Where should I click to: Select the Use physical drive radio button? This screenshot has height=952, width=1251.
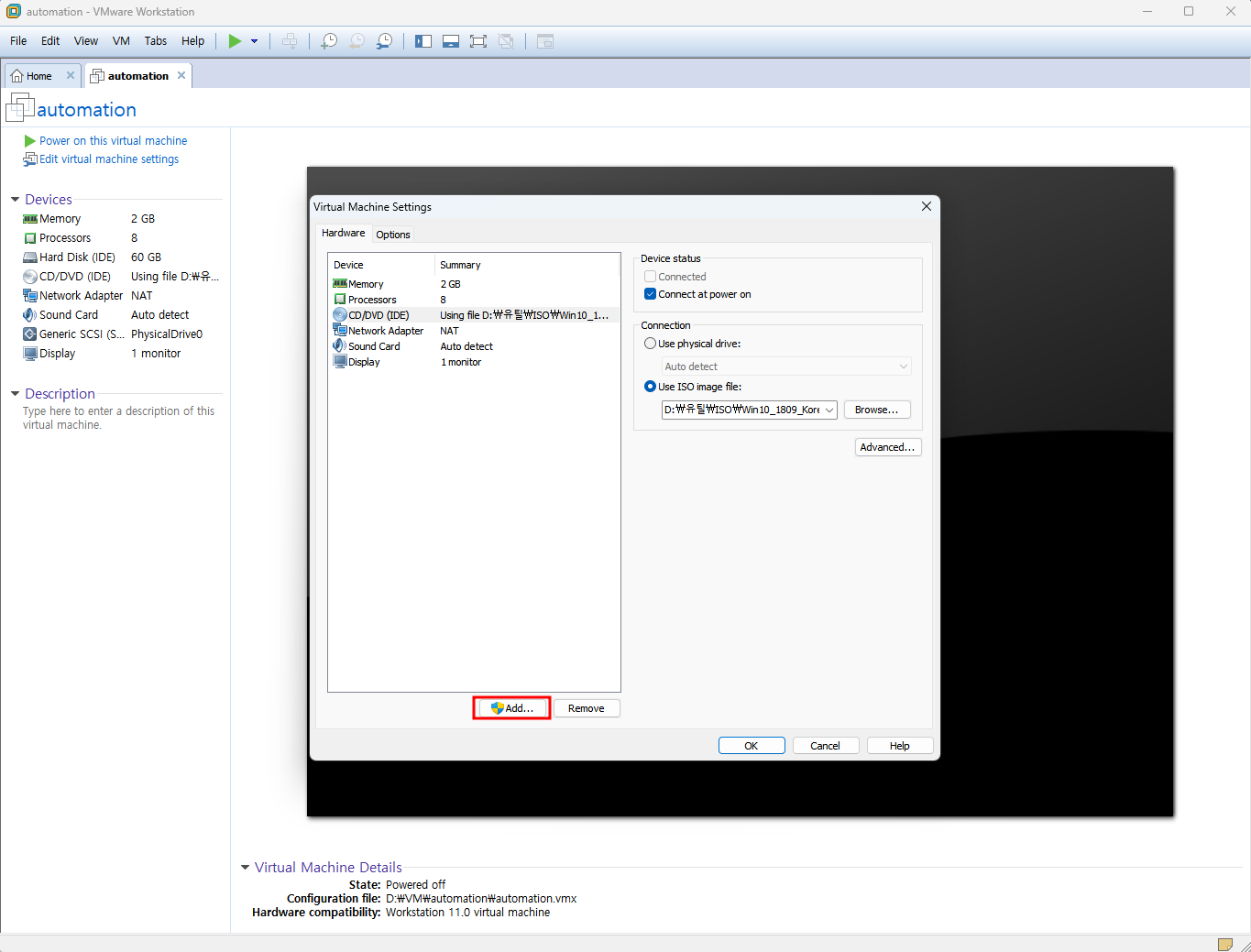point(650,344)
